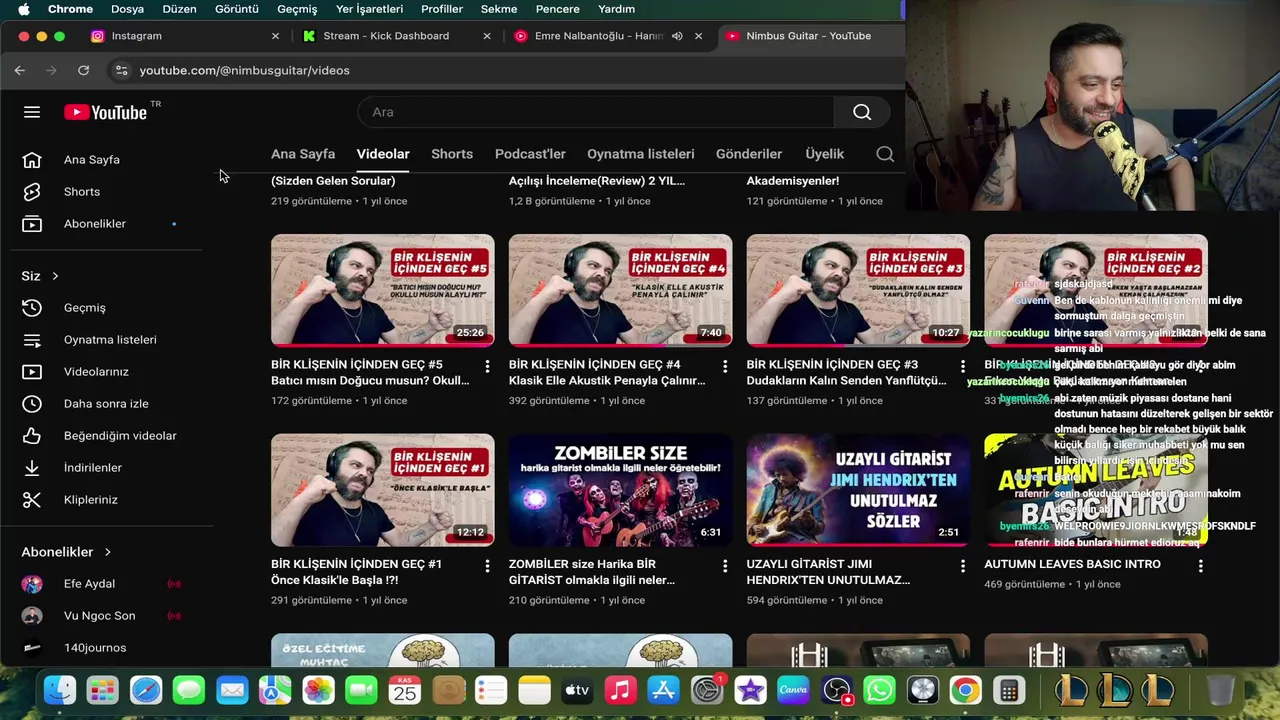1280x720 pixels.
Task: Open options for BİR KLİŞENİN İÇİNDEN GEÇ #4
Action: (x=725, y=367)
